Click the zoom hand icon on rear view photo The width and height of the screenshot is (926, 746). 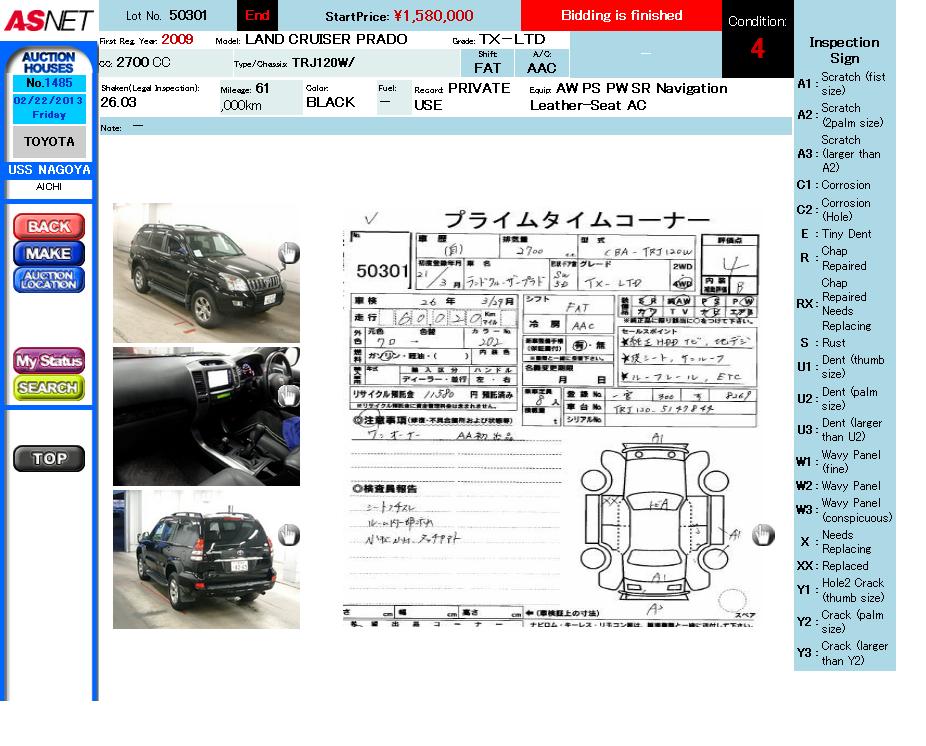(288, 536)
